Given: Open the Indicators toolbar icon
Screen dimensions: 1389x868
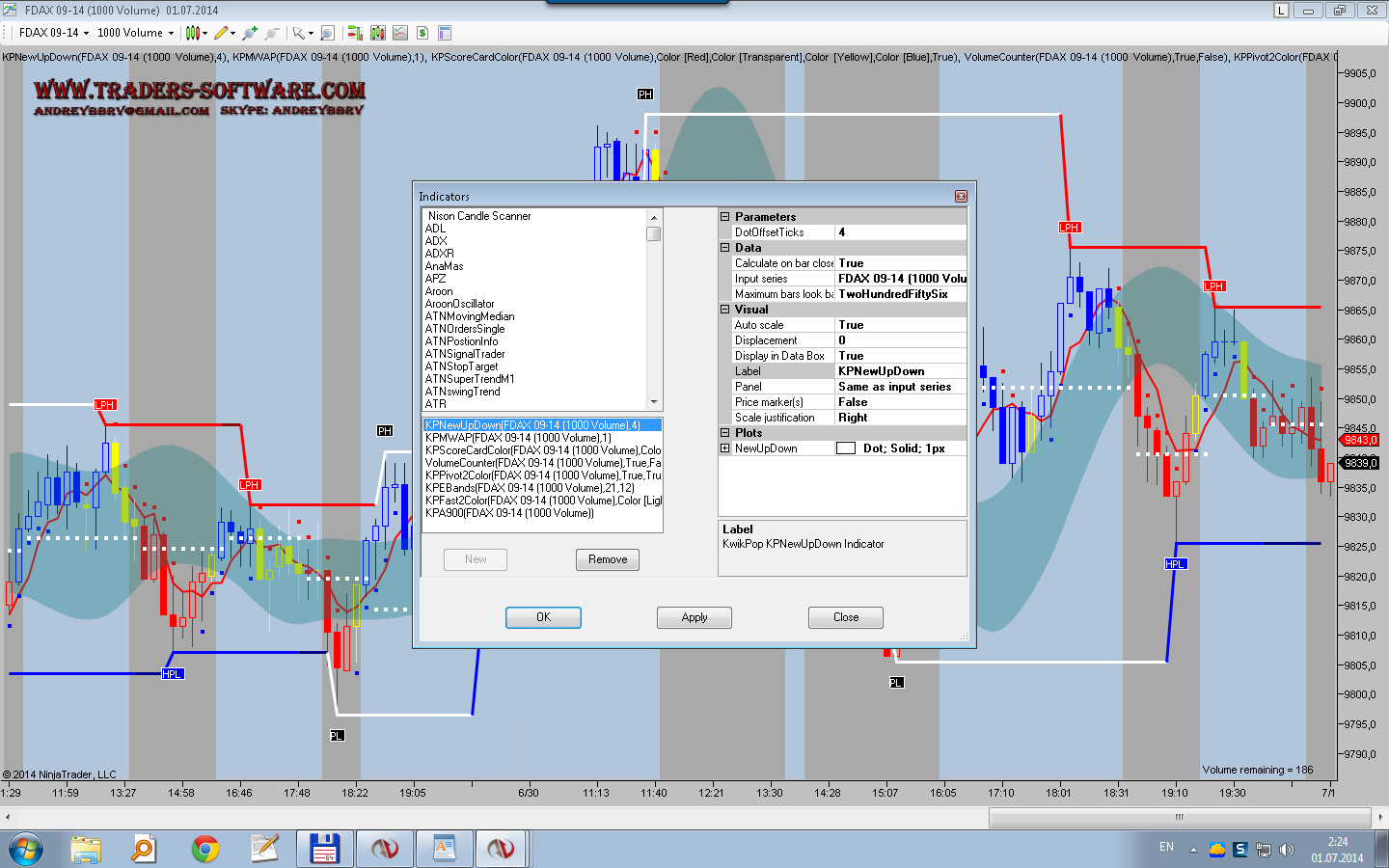Looking at the screenshot, I should pyautogui.click(x=400, y=33).
